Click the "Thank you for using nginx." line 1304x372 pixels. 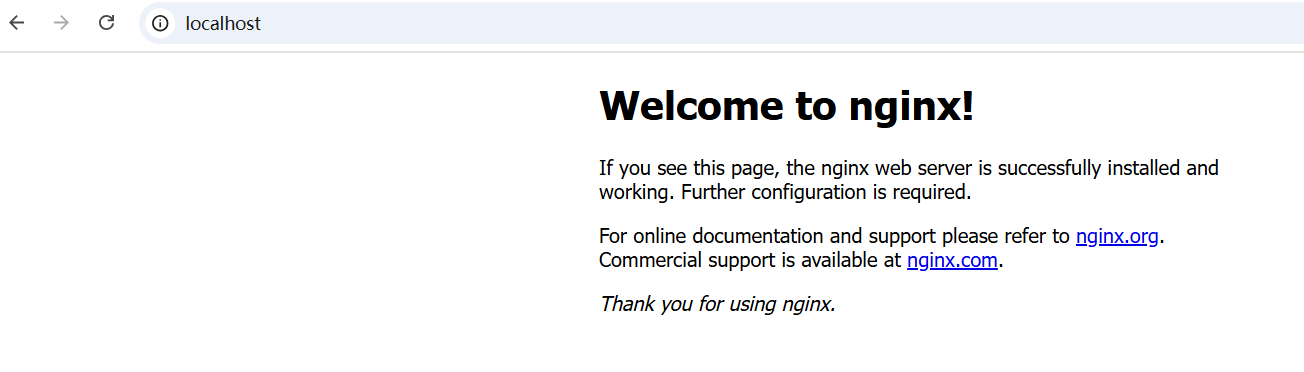[717, 304]
